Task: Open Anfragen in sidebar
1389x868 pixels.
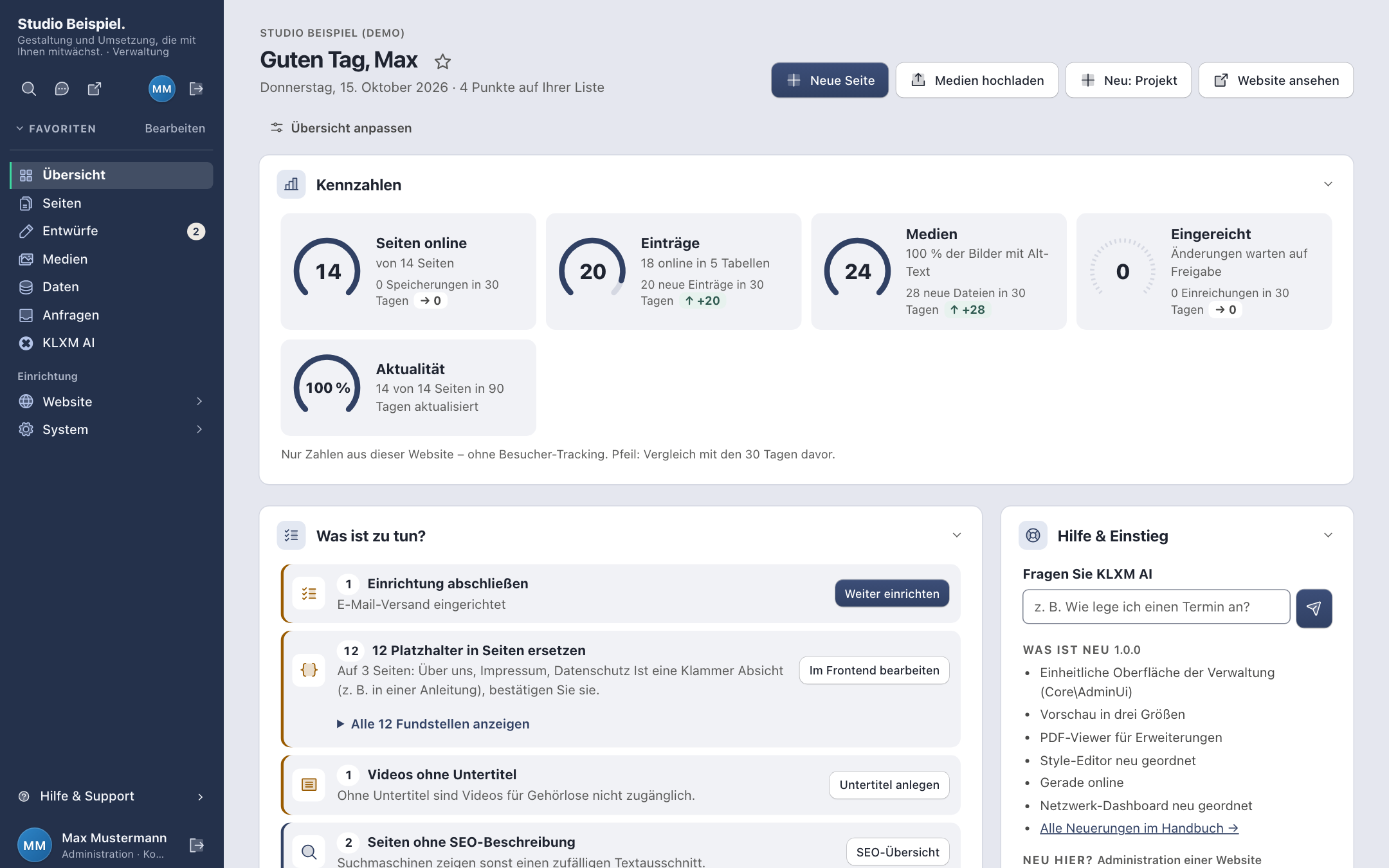Action: [112, 315]
